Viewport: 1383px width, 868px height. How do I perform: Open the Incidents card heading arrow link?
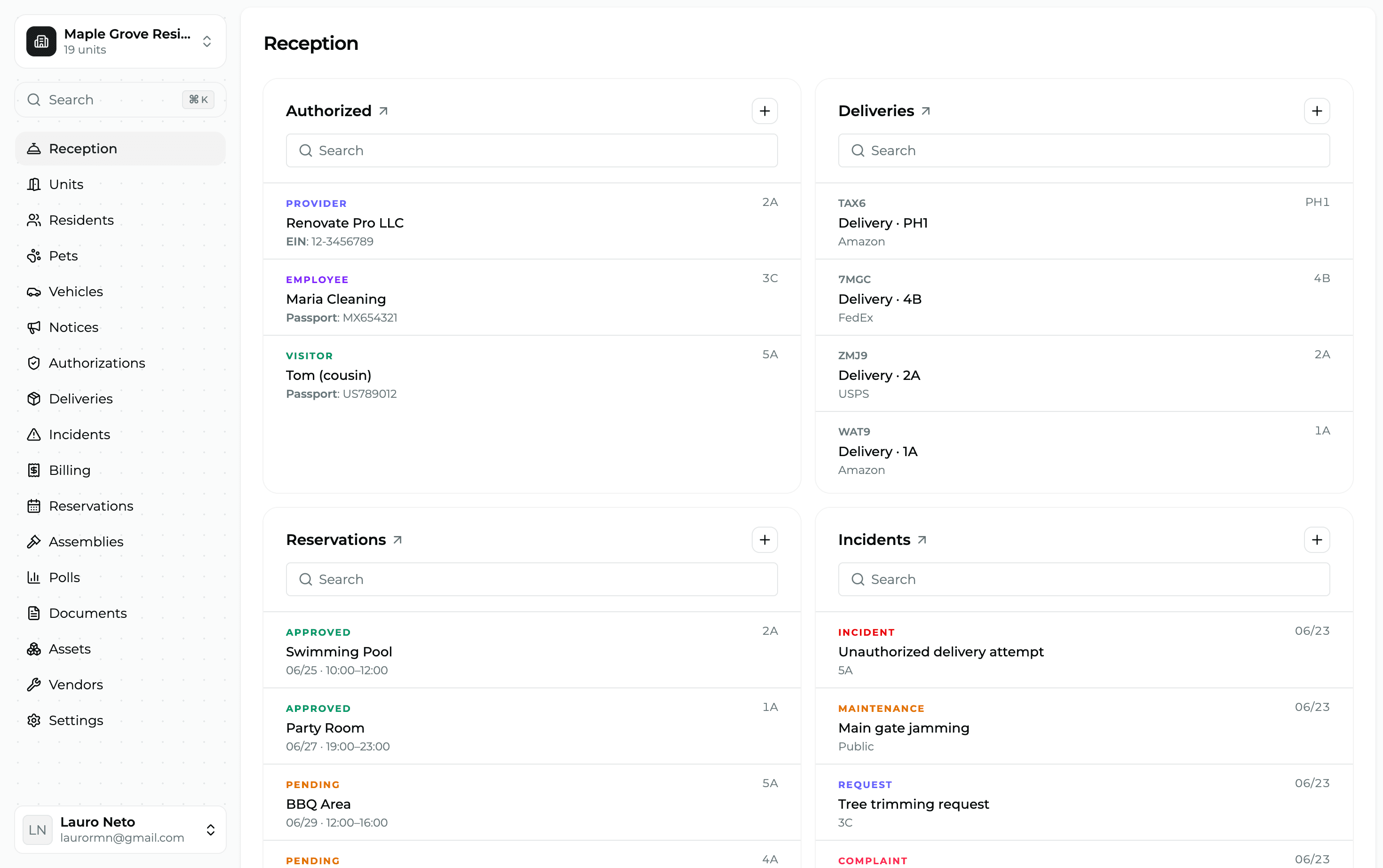pyautogui.click(x=922, y=540)
